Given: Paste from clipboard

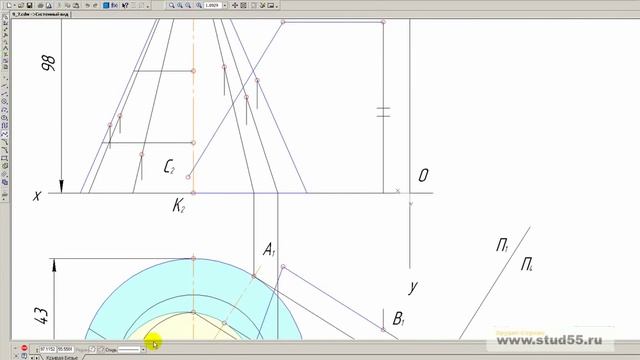Looking at the screenshot, I should (76, 5).
